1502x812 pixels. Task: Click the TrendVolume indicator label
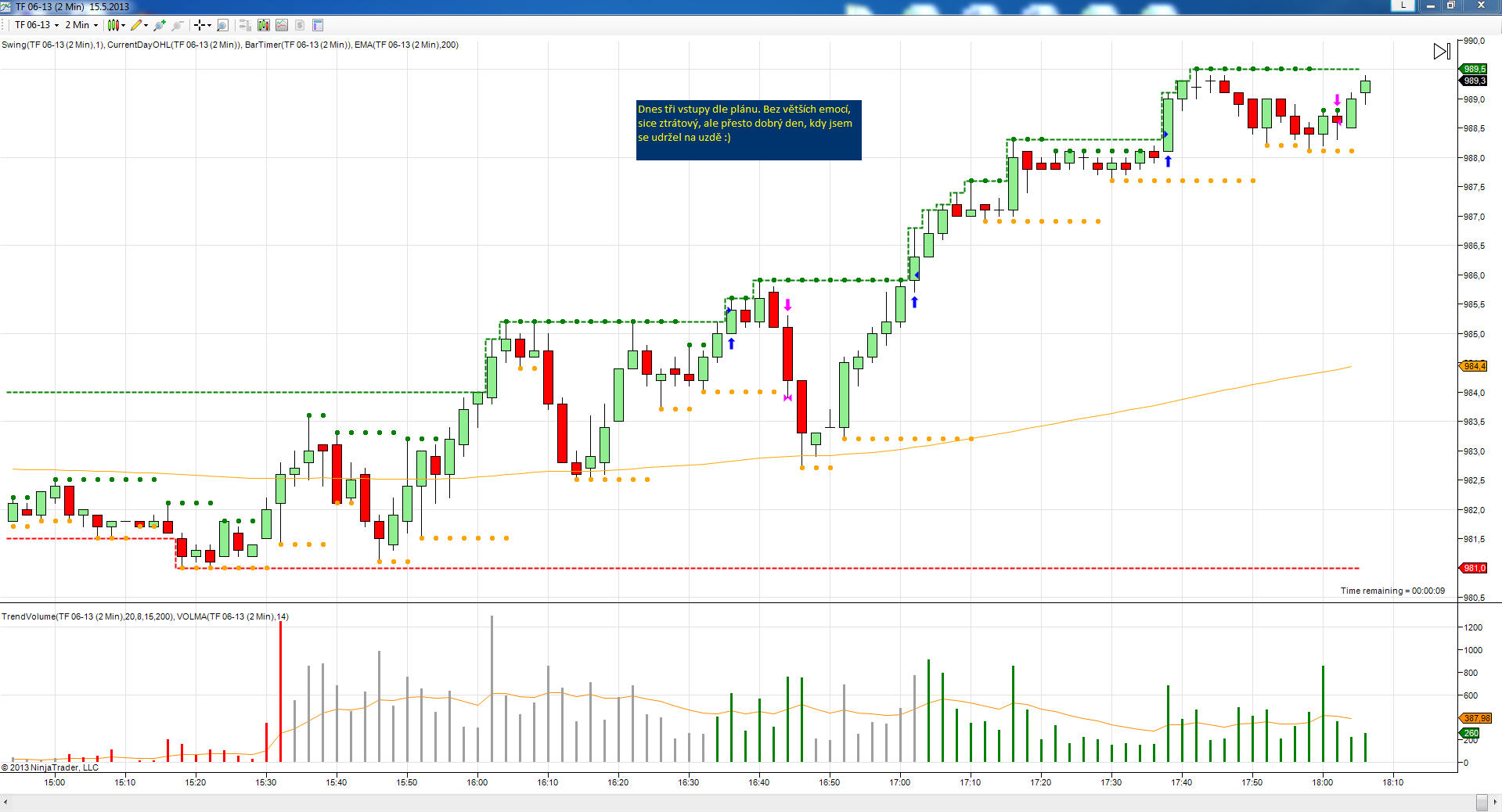(x=88, y=616)
